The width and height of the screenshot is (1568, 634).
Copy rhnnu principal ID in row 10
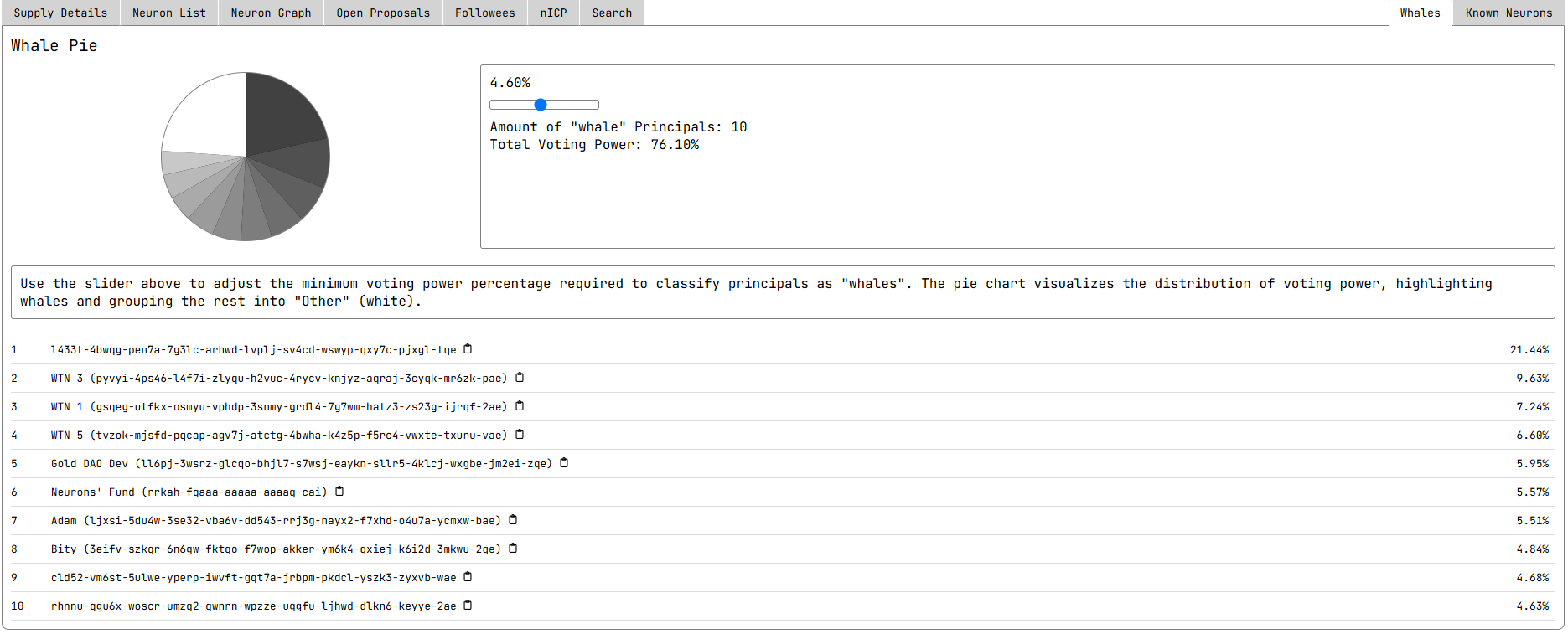point(468,606)
